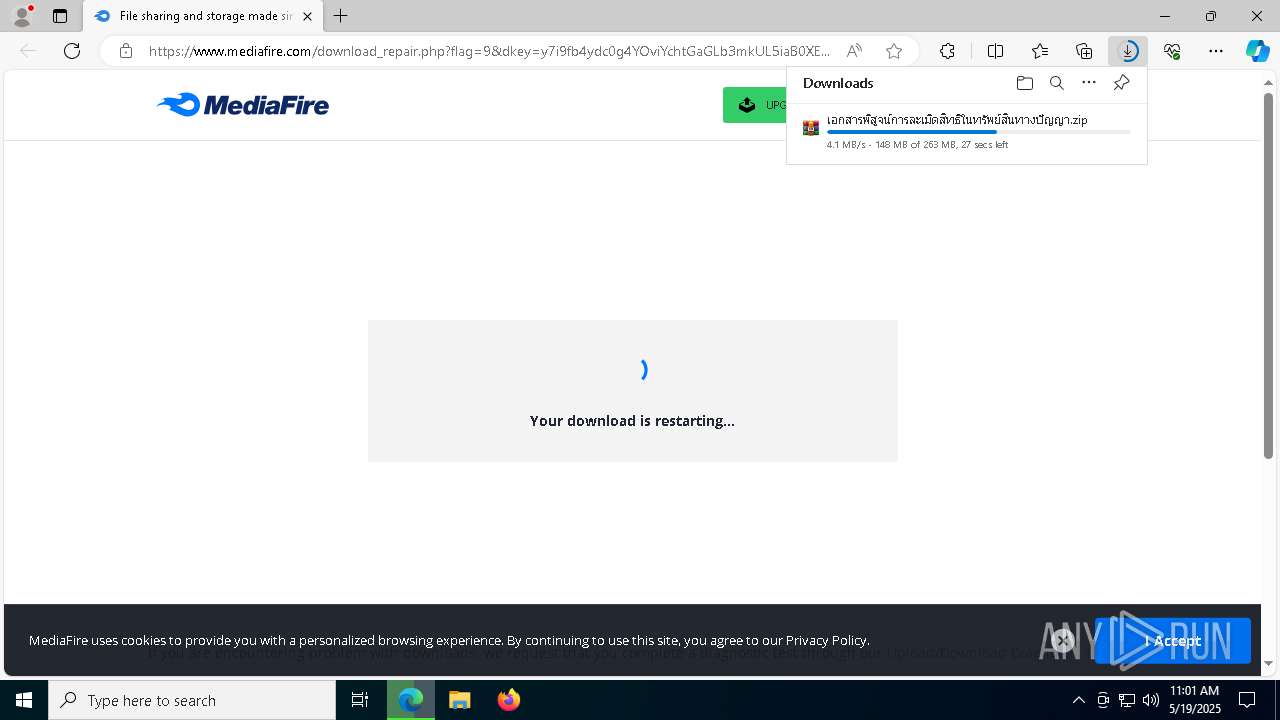
Task: Open a new browser tab
Action: click(341, 16)
